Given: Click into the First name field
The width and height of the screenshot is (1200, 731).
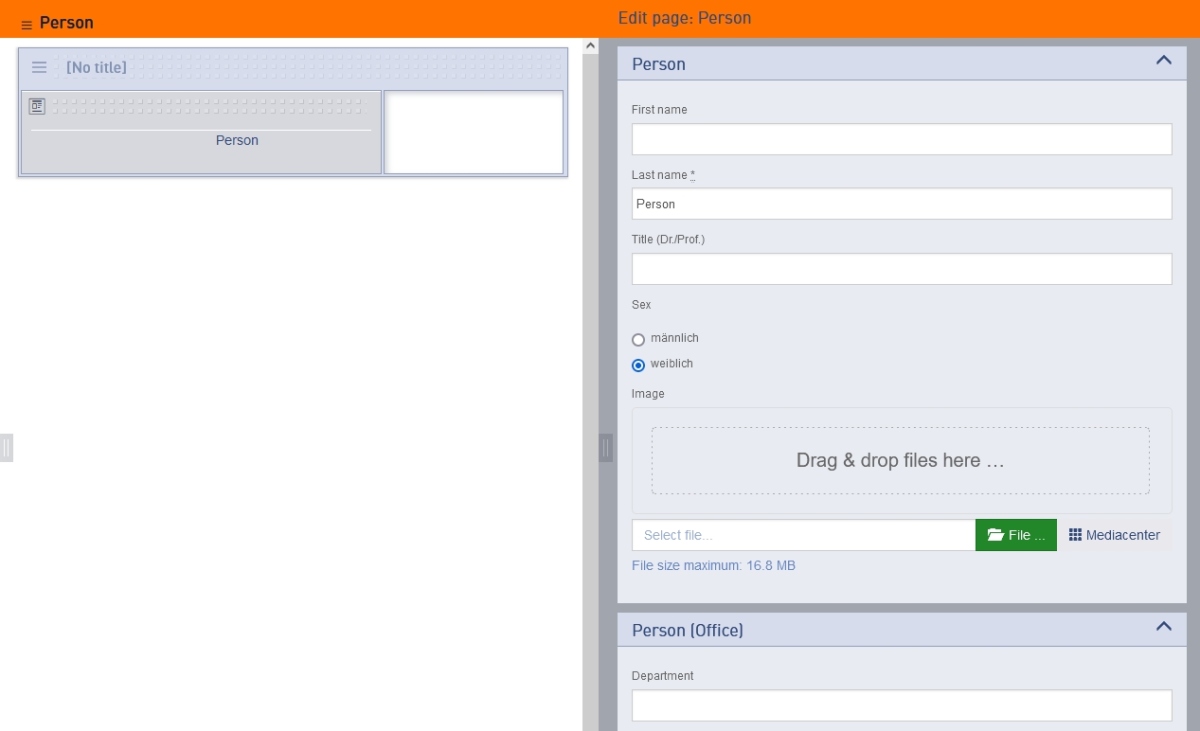Looking at the screenshot, I should click(x=901, y=139).
